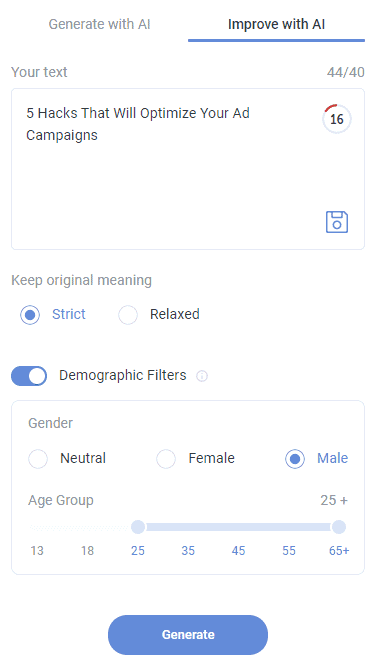The width and height of the screenshot is (376, 668).
Task: Click the Demographic Filters label
Action: coord(123,375)
